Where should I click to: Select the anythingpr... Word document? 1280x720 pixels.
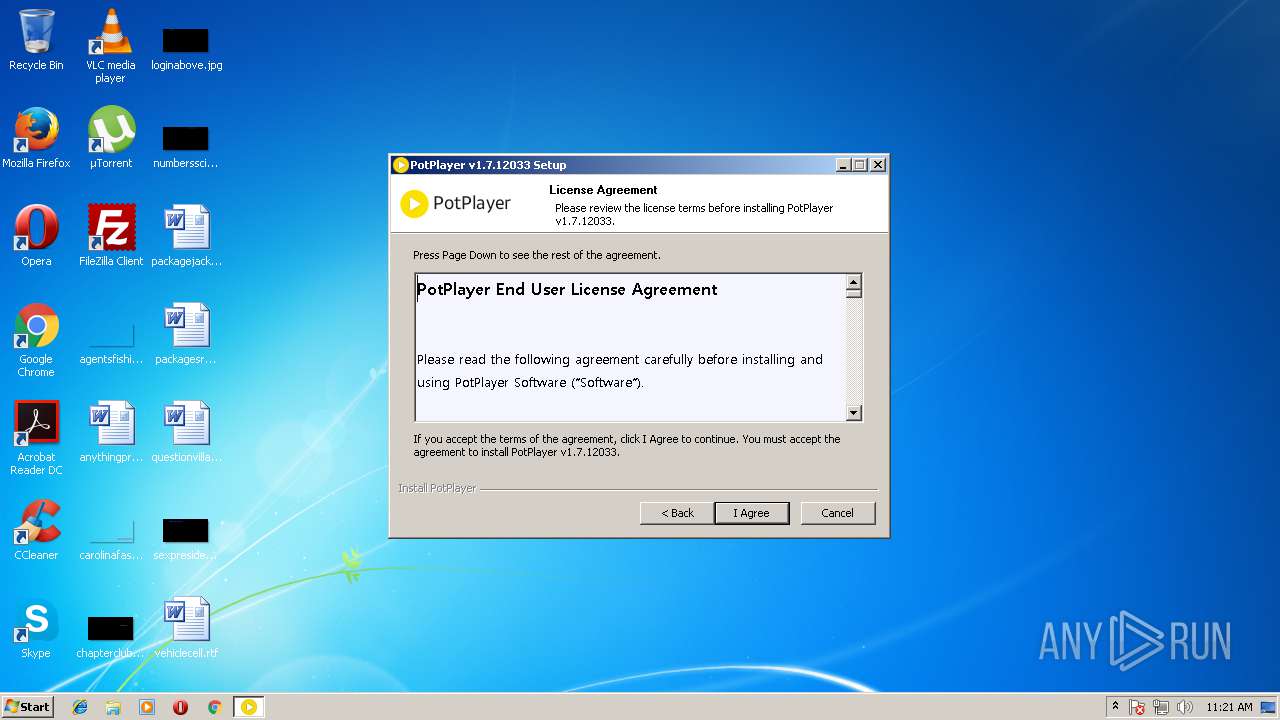click(110, 432)
